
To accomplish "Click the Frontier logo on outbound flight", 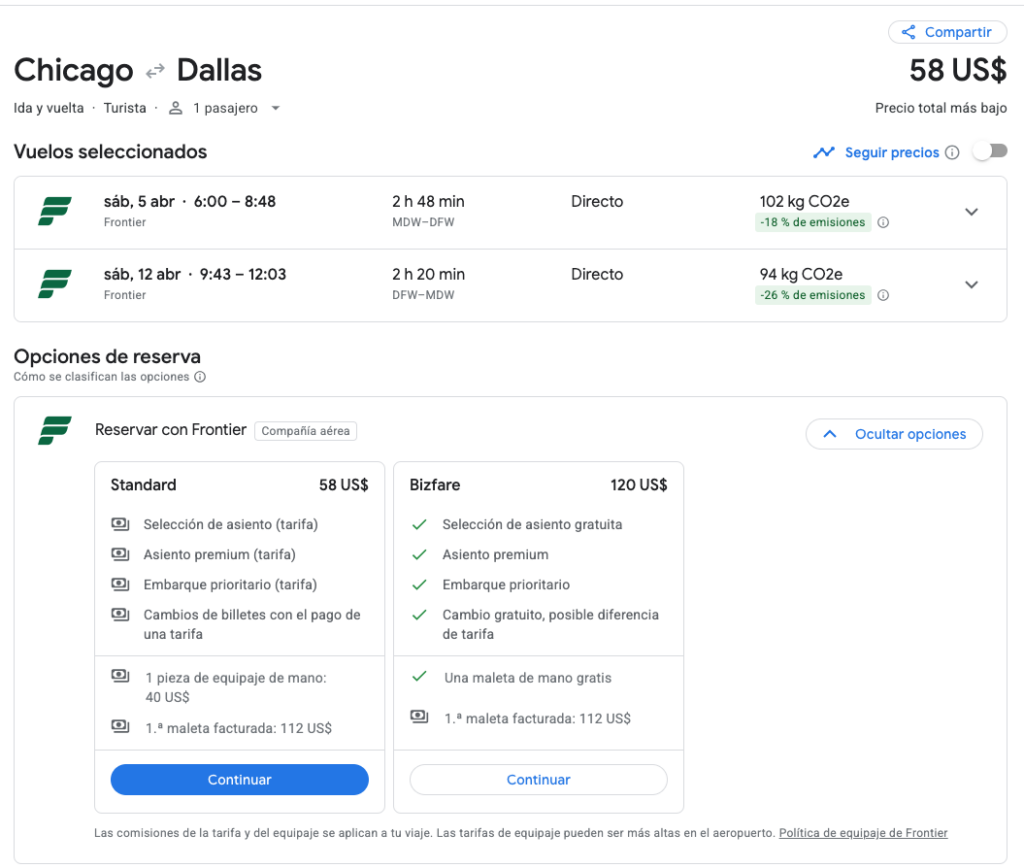I will click(x=55, y=211).
